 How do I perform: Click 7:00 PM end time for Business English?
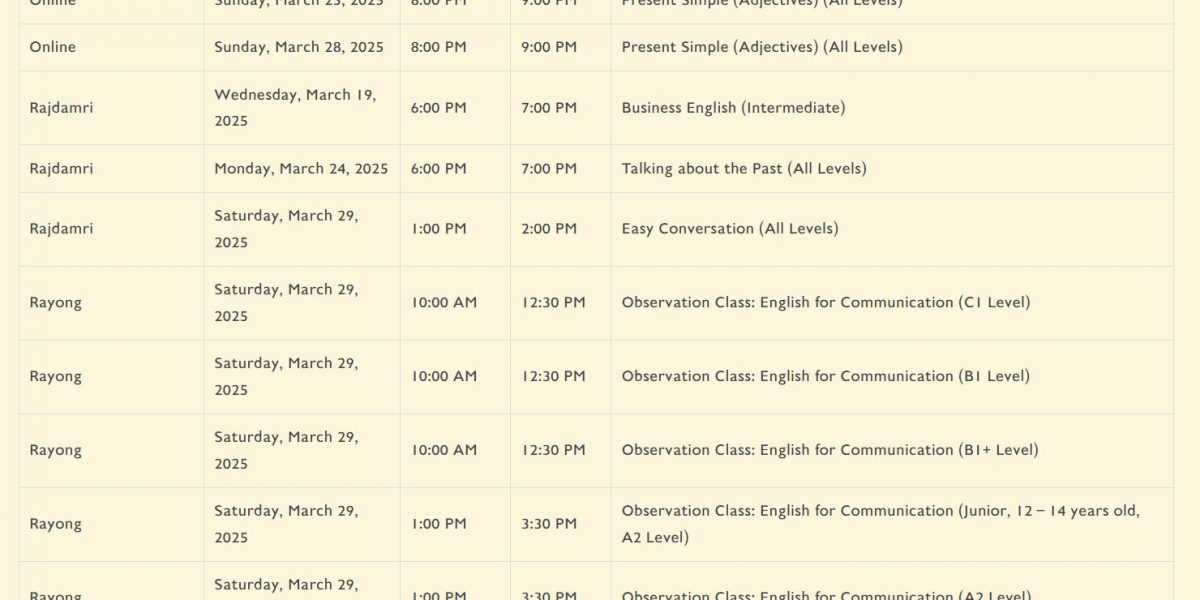[x=549, y=108]
